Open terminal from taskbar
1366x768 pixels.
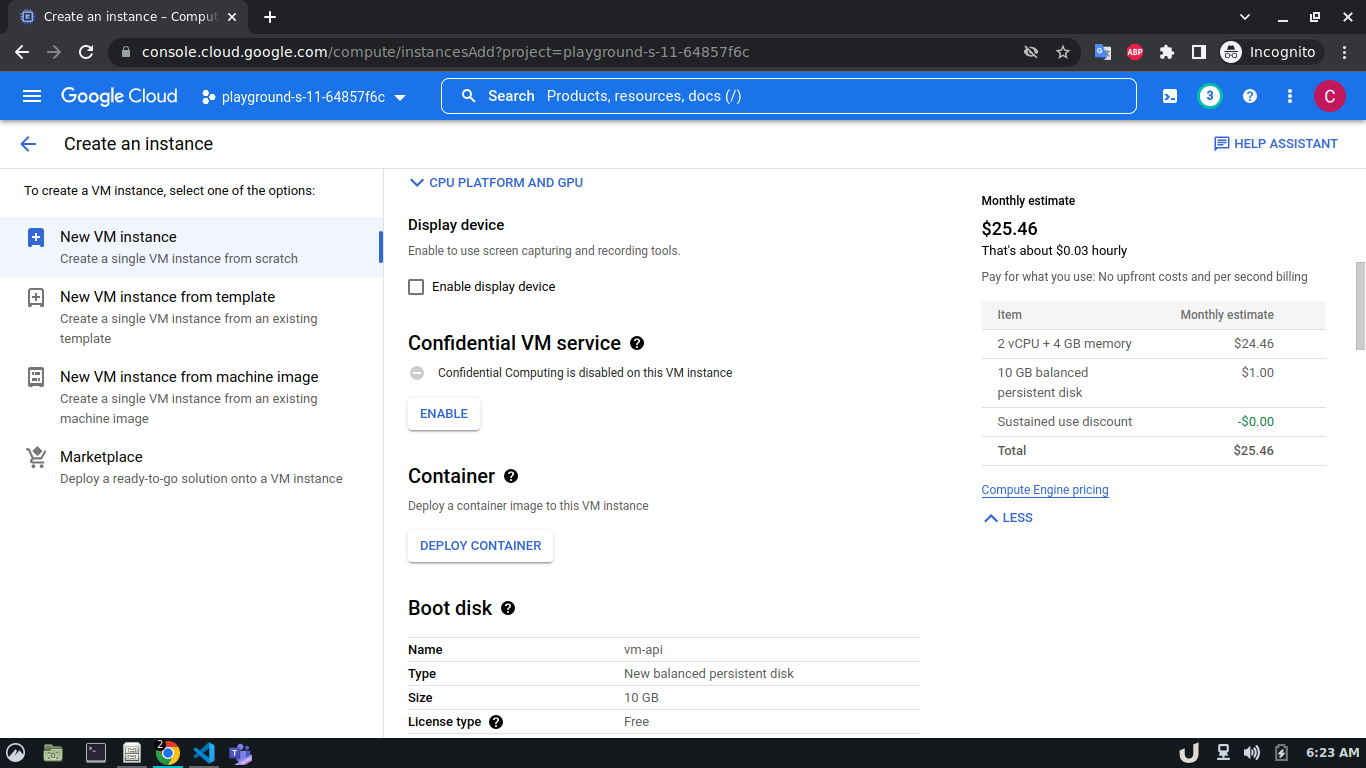point(96,753)
